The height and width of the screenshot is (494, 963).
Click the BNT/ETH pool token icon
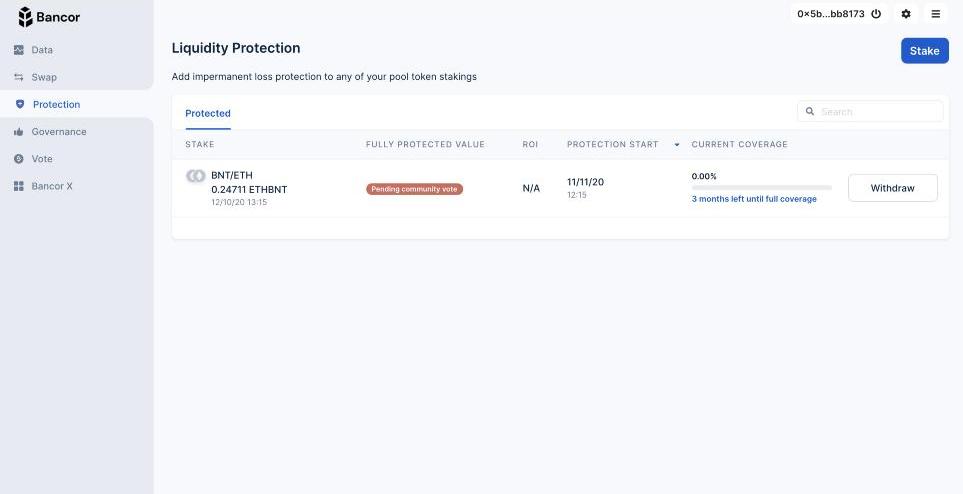tap(195, 176)
